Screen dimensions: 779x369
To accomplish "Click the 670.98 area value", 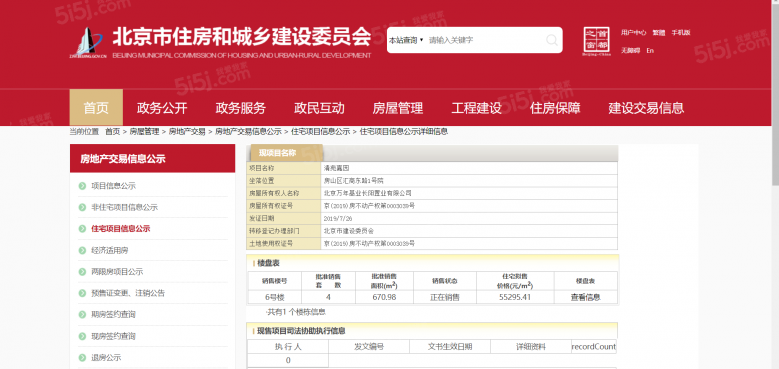I will click(x=385, y=297).
